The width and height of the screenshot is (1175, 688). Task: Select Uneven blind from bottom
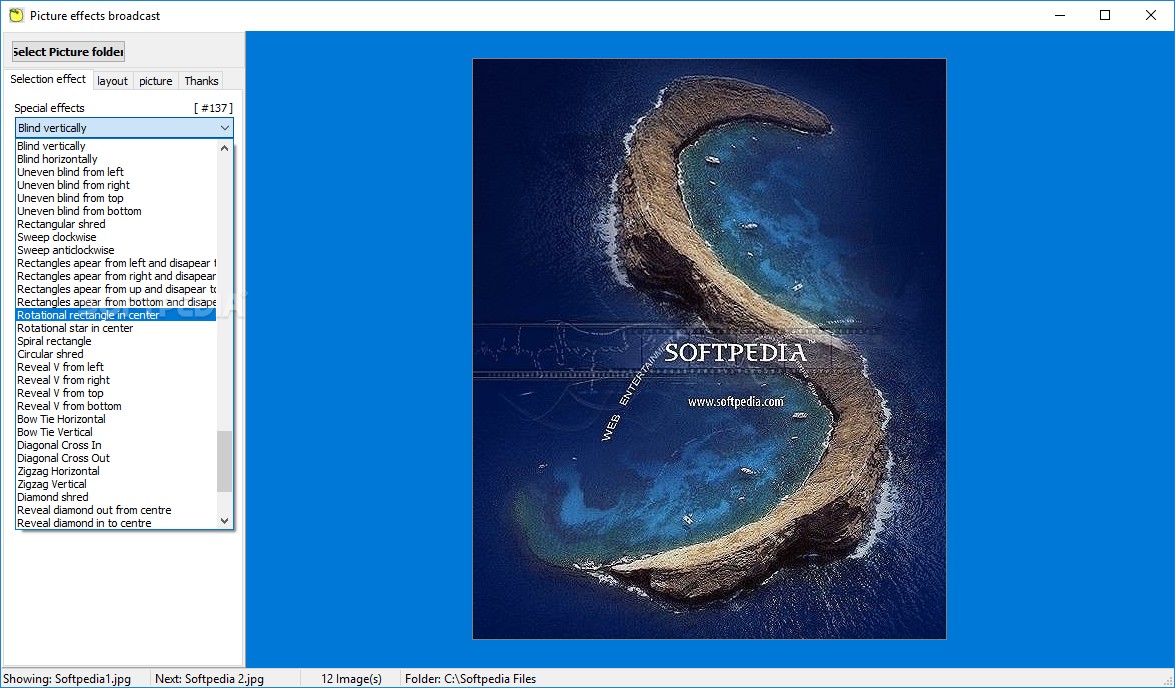click(116, 211)
